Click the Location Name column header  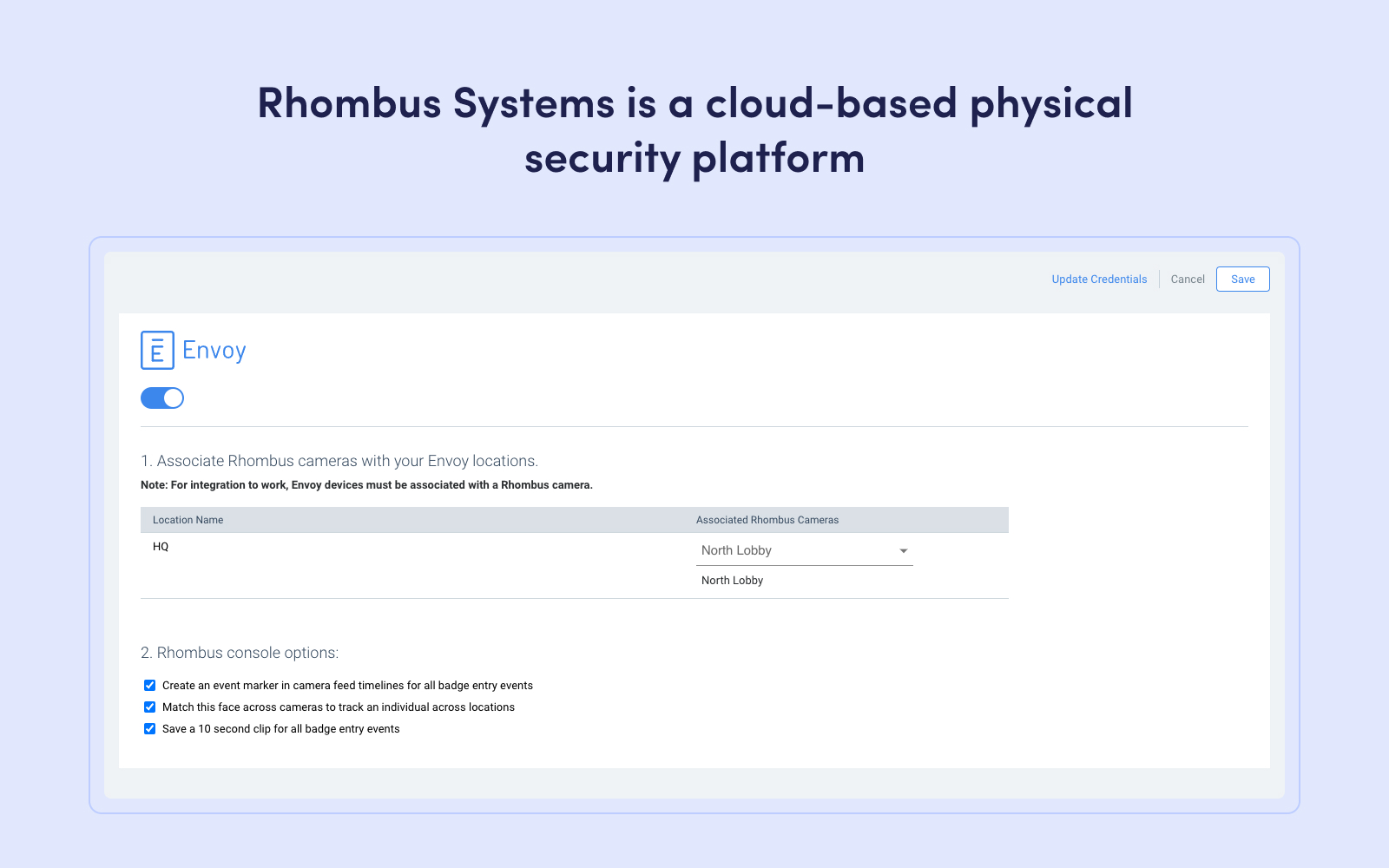point(188,520)
